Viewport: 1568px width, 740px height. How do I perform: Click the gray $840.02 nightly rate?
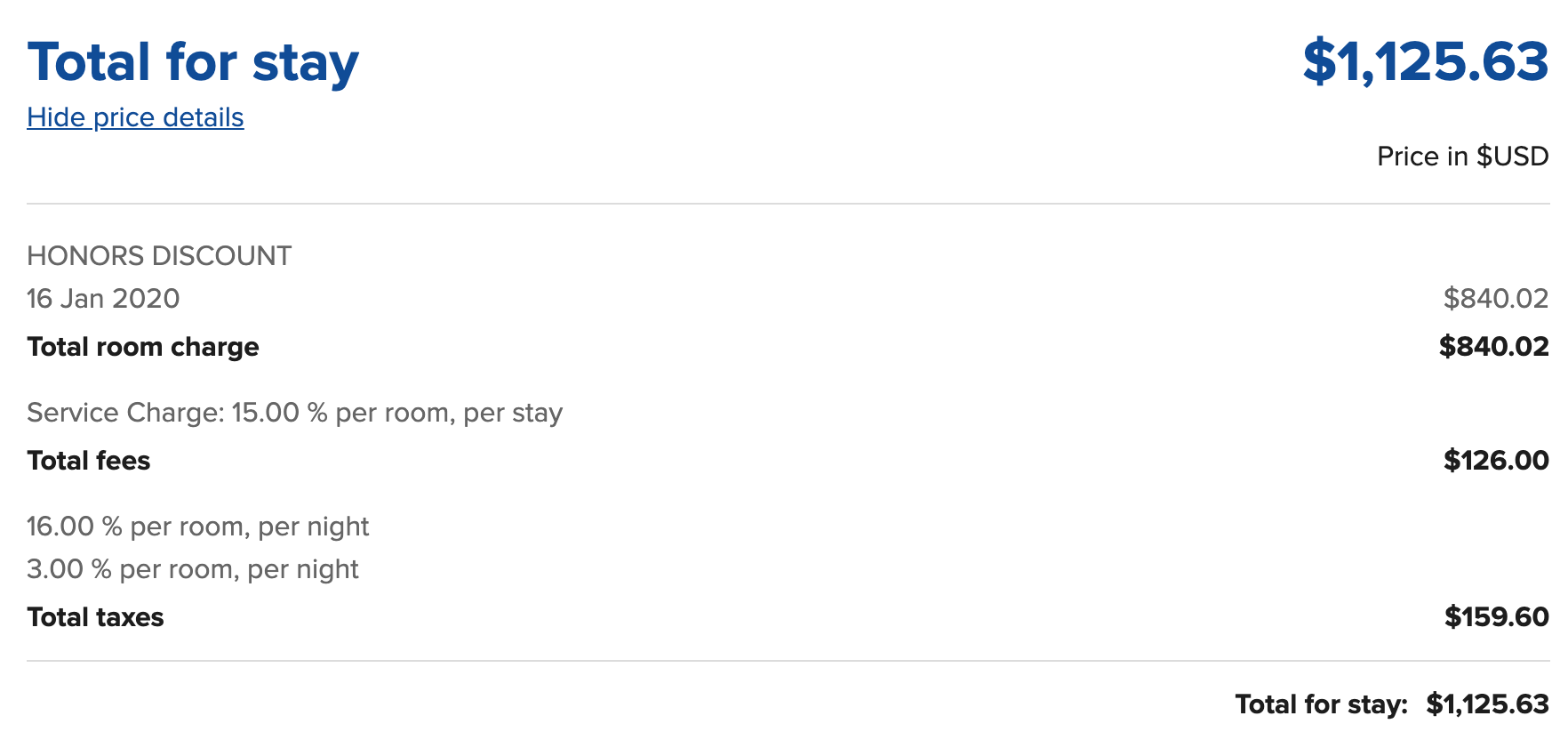(1495, 299)
